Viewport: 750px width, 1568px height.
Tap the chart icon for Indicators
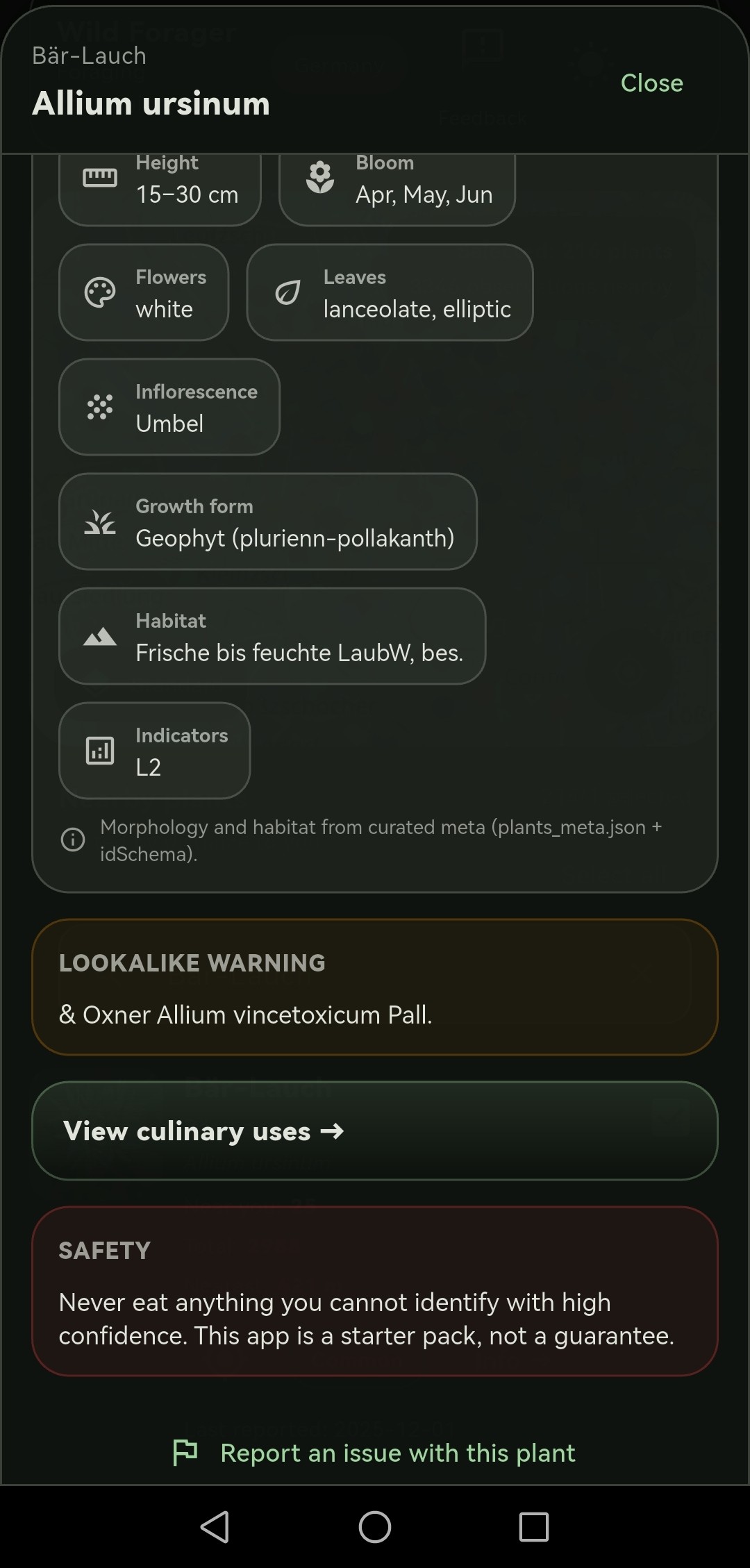(100, 751)
